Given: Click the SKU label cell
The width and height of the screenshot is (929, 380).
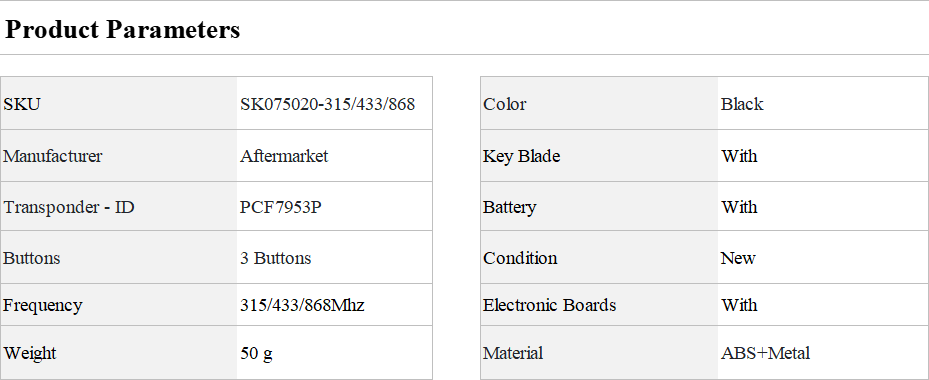Looking at the screenshot, I should (x=118, y=104).
